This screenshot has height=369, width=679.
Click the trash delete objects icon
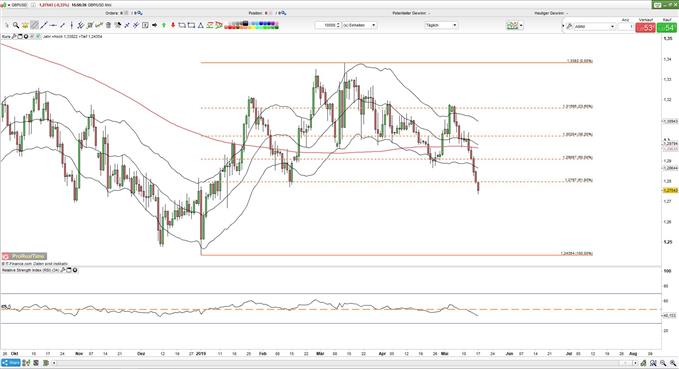(x=108, y=26)
